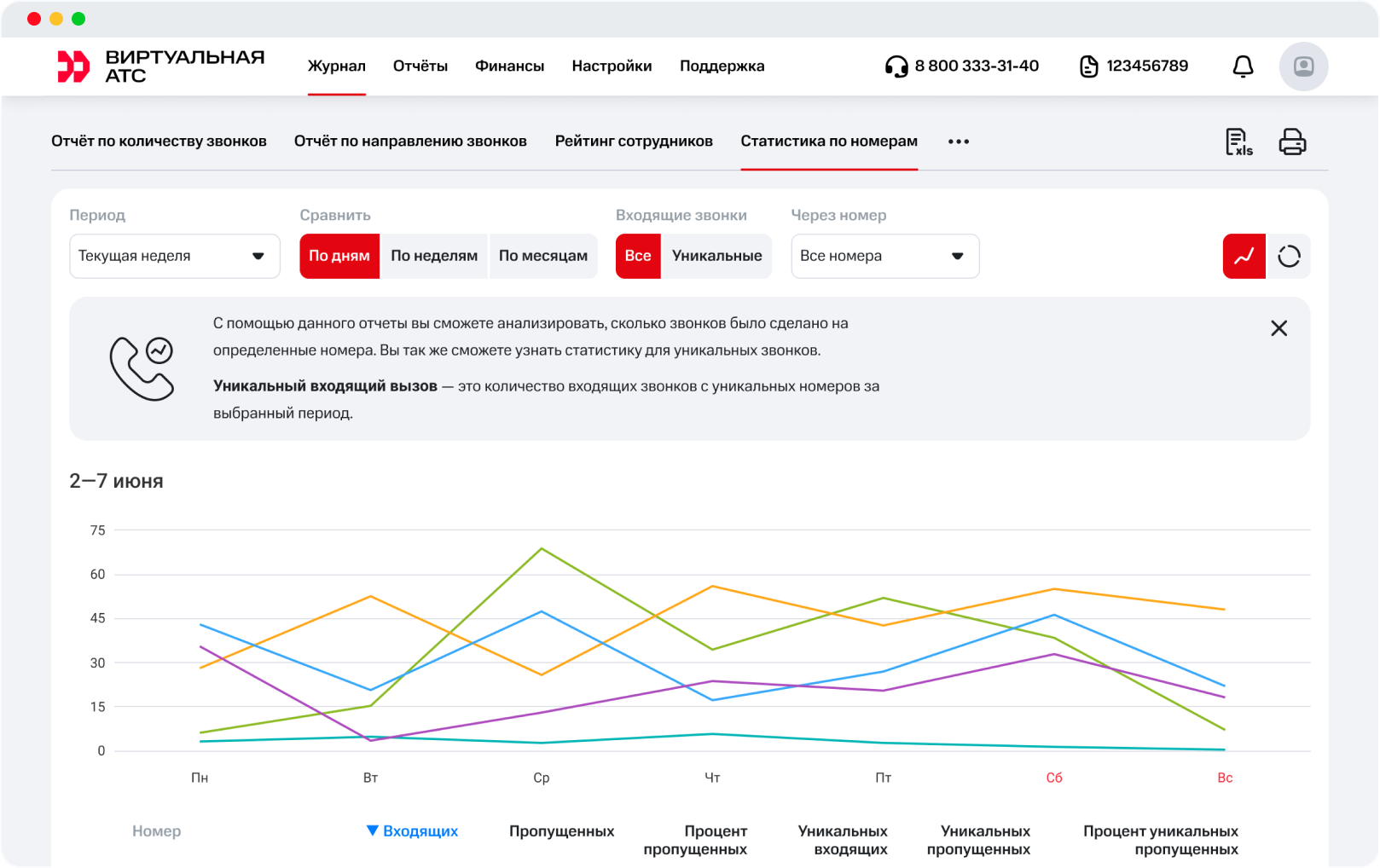
Task: Open the user profile avatar
Action: pos(1303,67)
